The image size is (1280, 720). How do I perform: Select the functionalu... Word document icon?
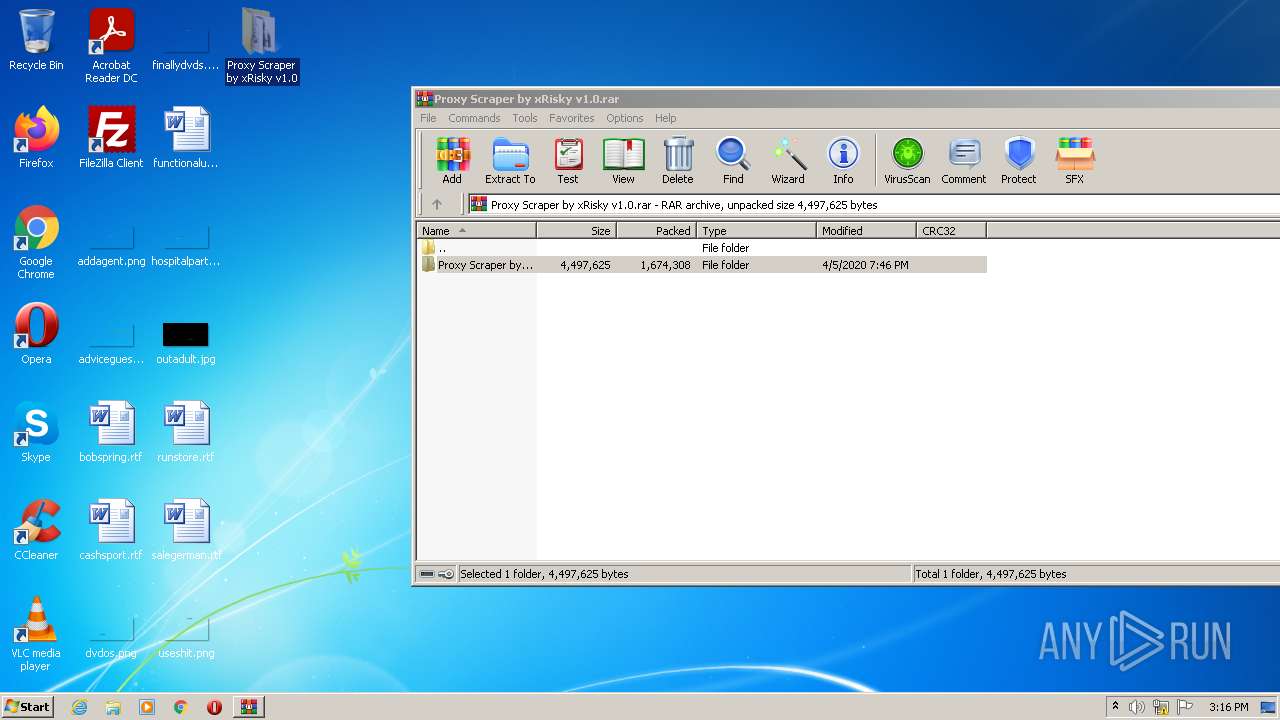tap(186, 138)
